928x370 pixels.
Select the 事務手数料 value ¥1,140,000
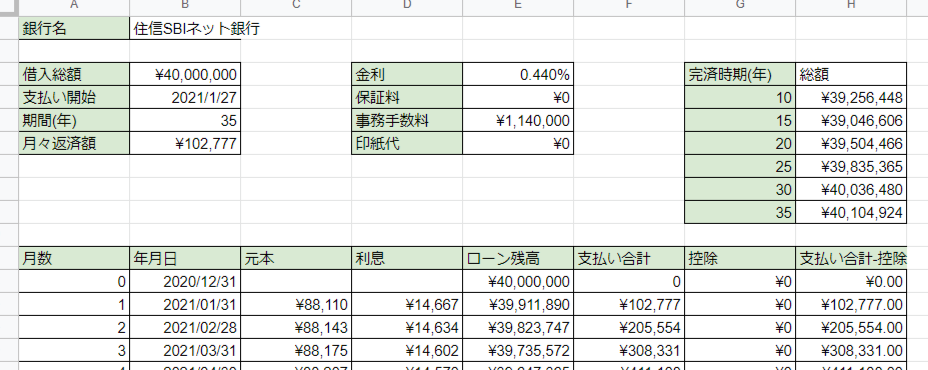click(518, 121)
